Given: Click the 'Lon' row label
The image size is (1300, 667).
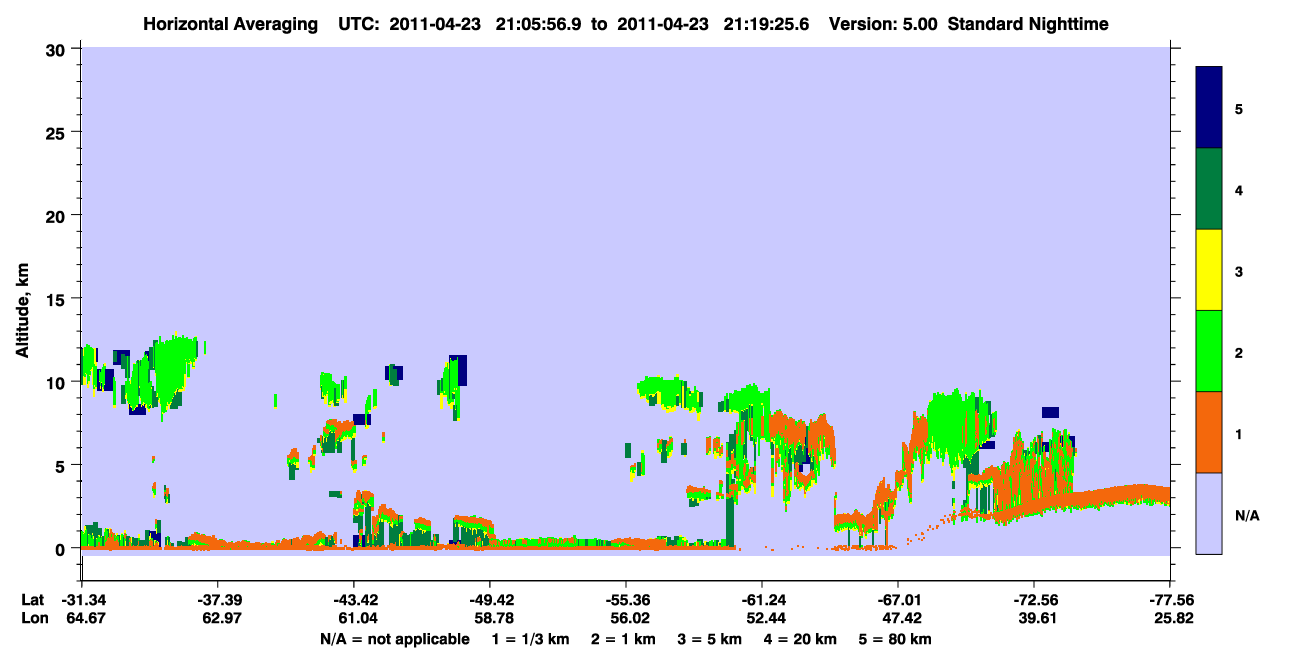Looking at the screenshot, I should click(x=34, y=619).
